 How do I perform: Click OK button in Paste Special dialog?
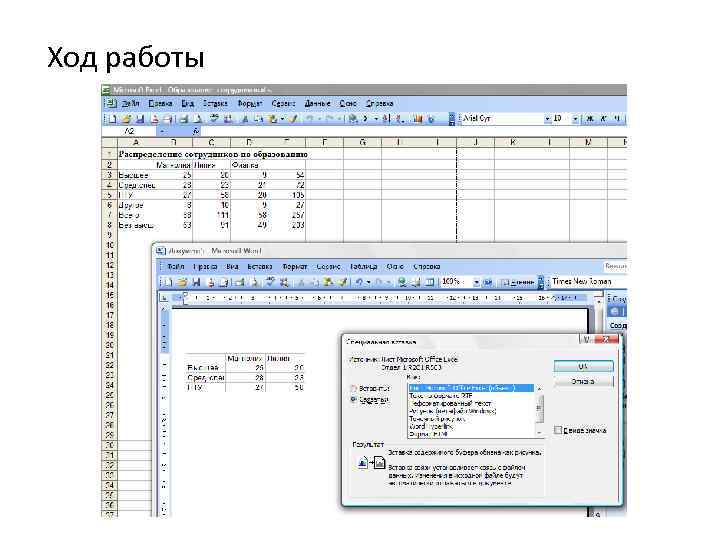pyautogui.click(x=583, y=366)
